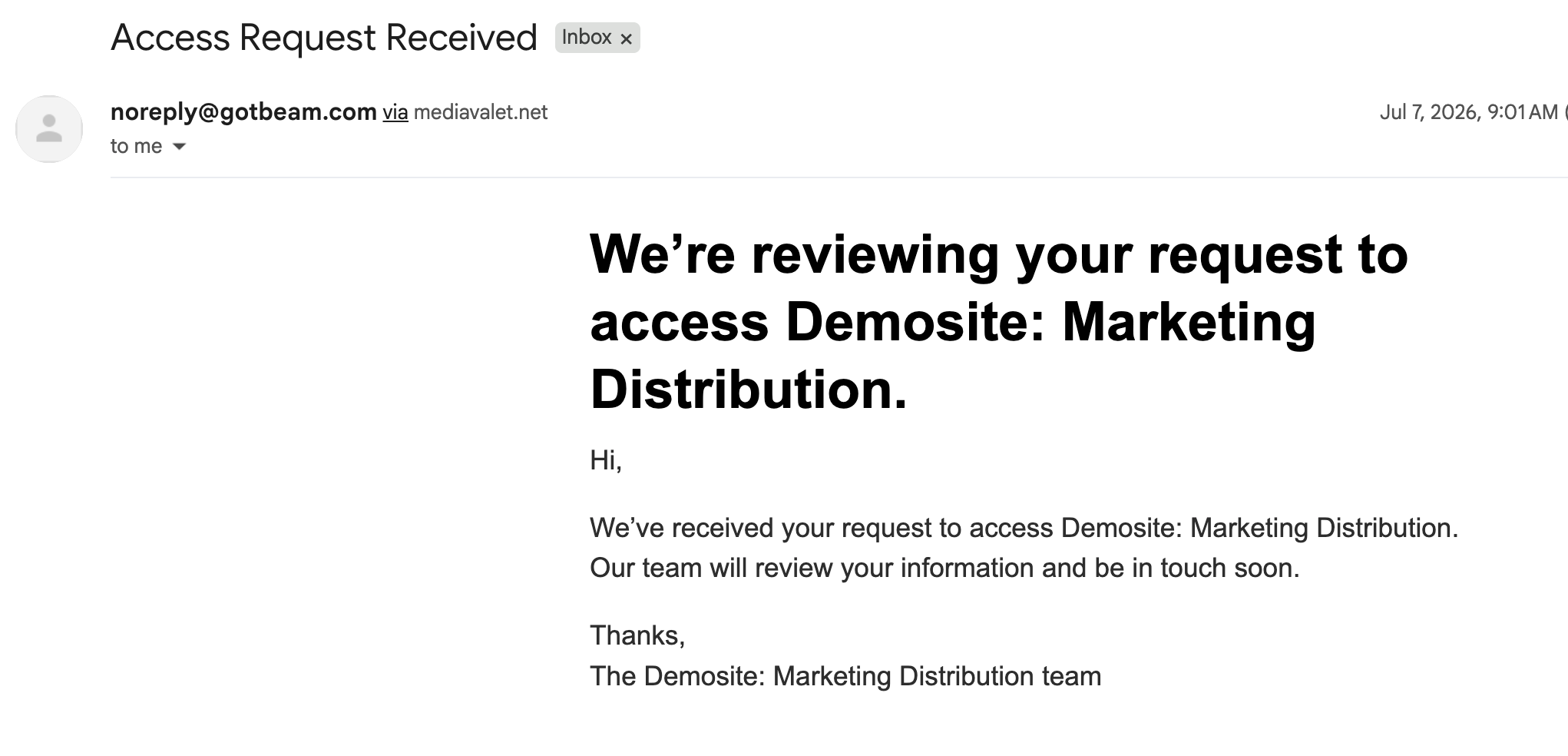The image size is (1568, 756).
Task: Click the word 'Distribution.' in the heading
Action: pyautogui.click(x=749, y=390)
